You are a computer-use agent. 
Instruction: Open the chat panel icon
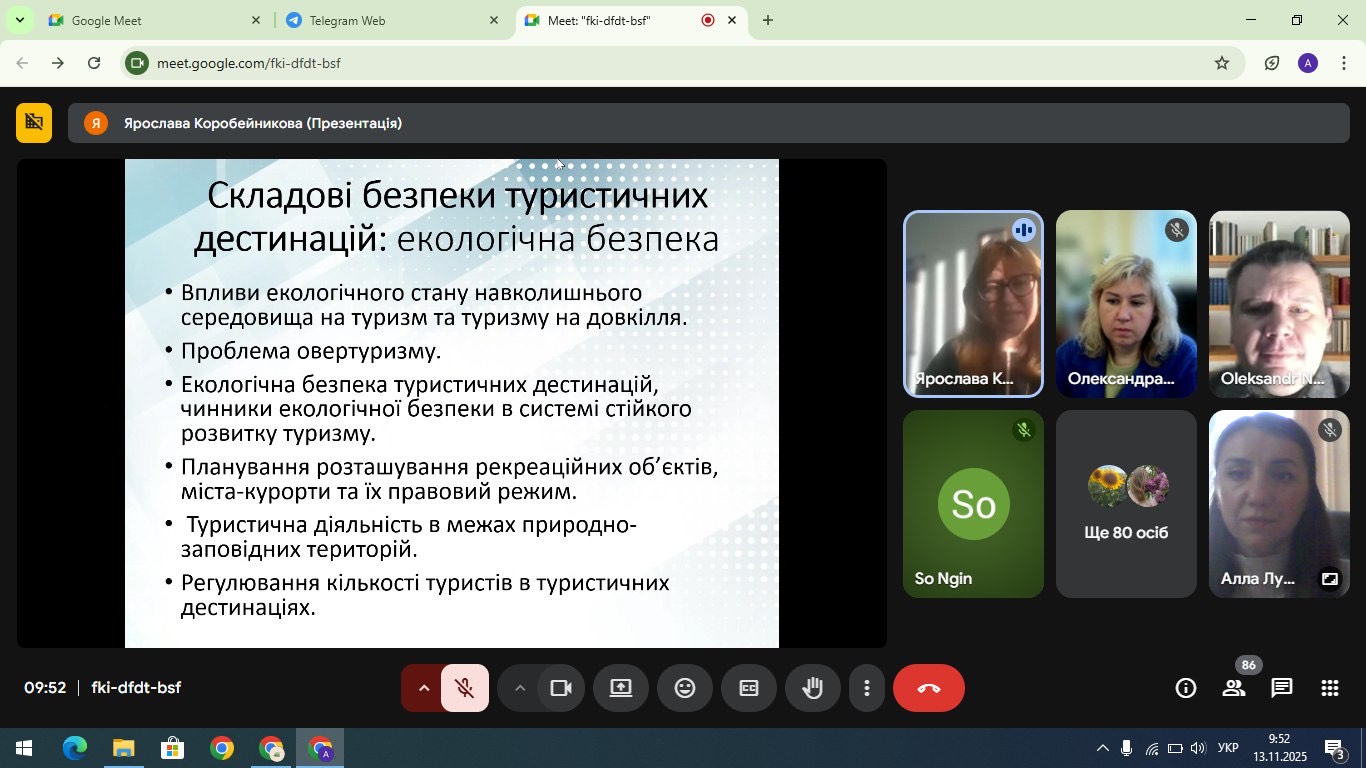[x=1282, y=688]
